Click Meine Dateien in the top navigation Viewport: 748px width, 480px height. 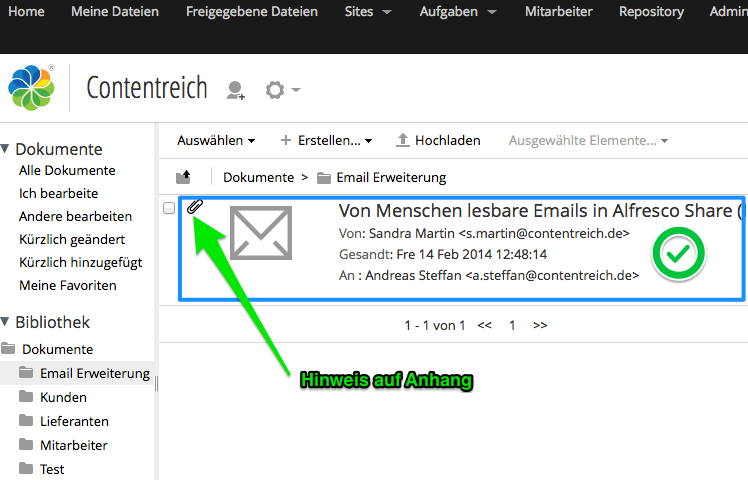coord(115,12)
